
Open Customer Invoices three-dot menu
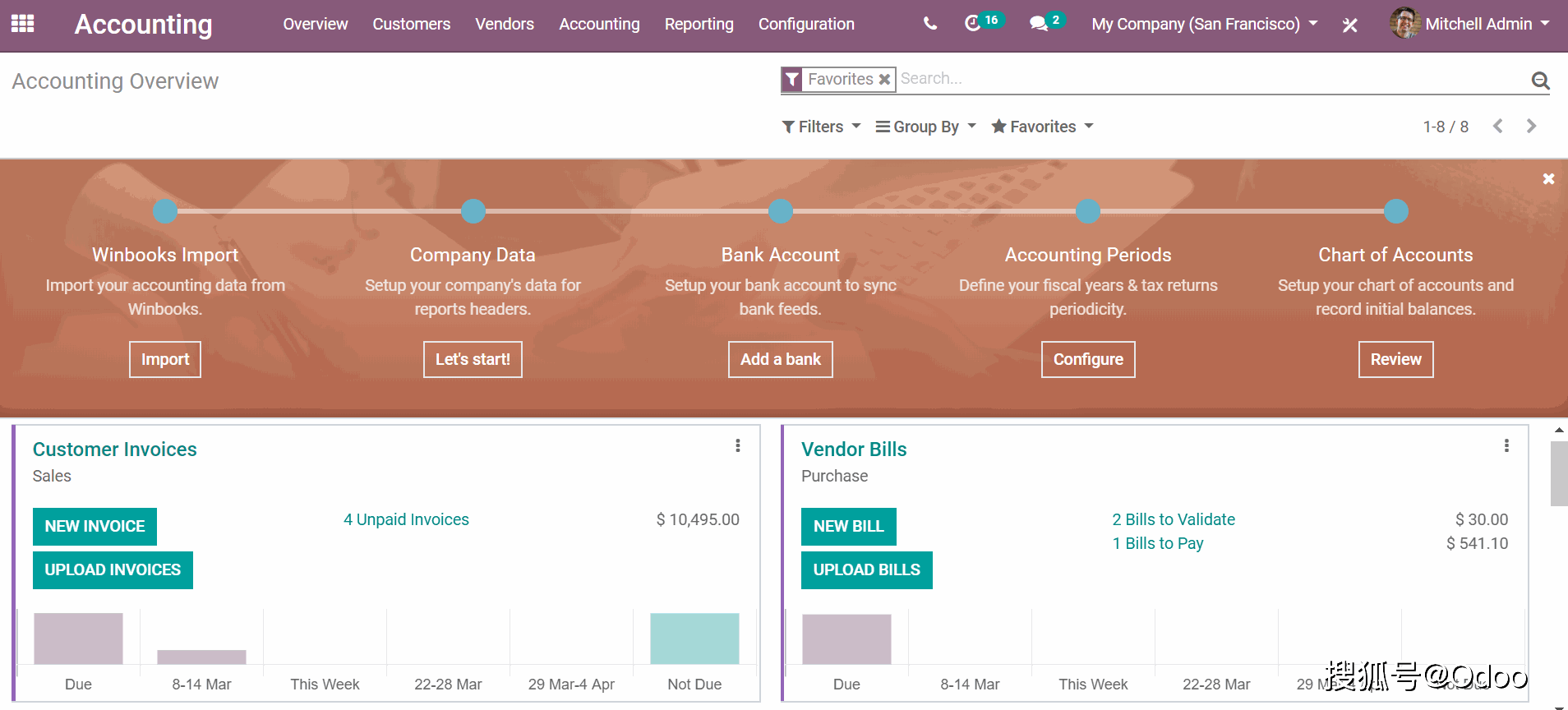737,445
